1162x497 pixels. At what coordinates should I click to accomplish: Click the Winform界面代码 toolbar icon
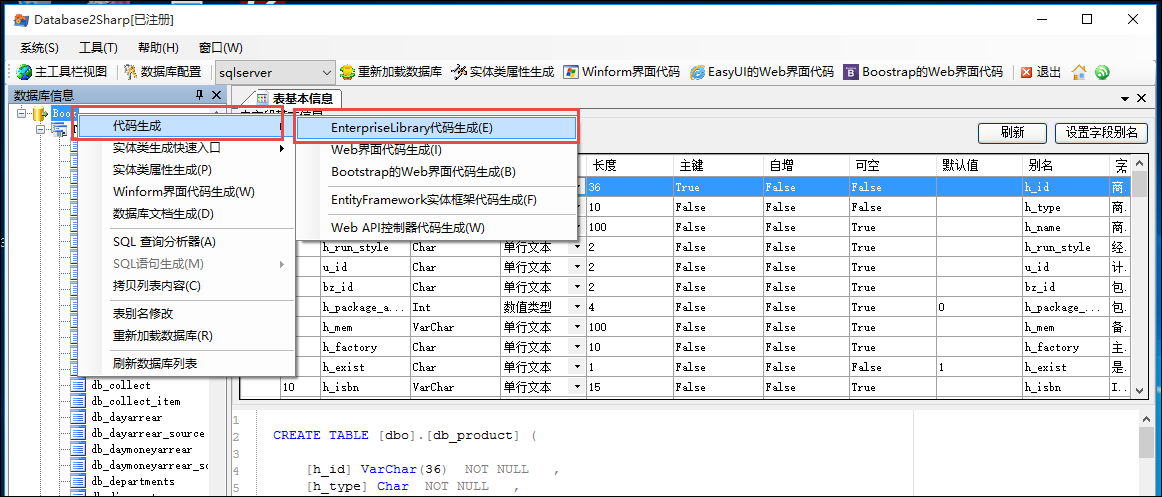(571, 72)
